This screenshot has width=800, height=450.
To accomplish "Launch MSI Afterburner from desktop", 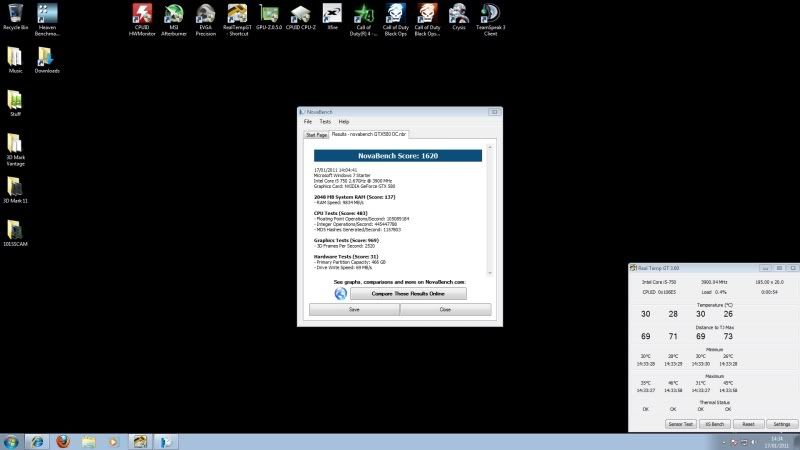I will 174,14.
